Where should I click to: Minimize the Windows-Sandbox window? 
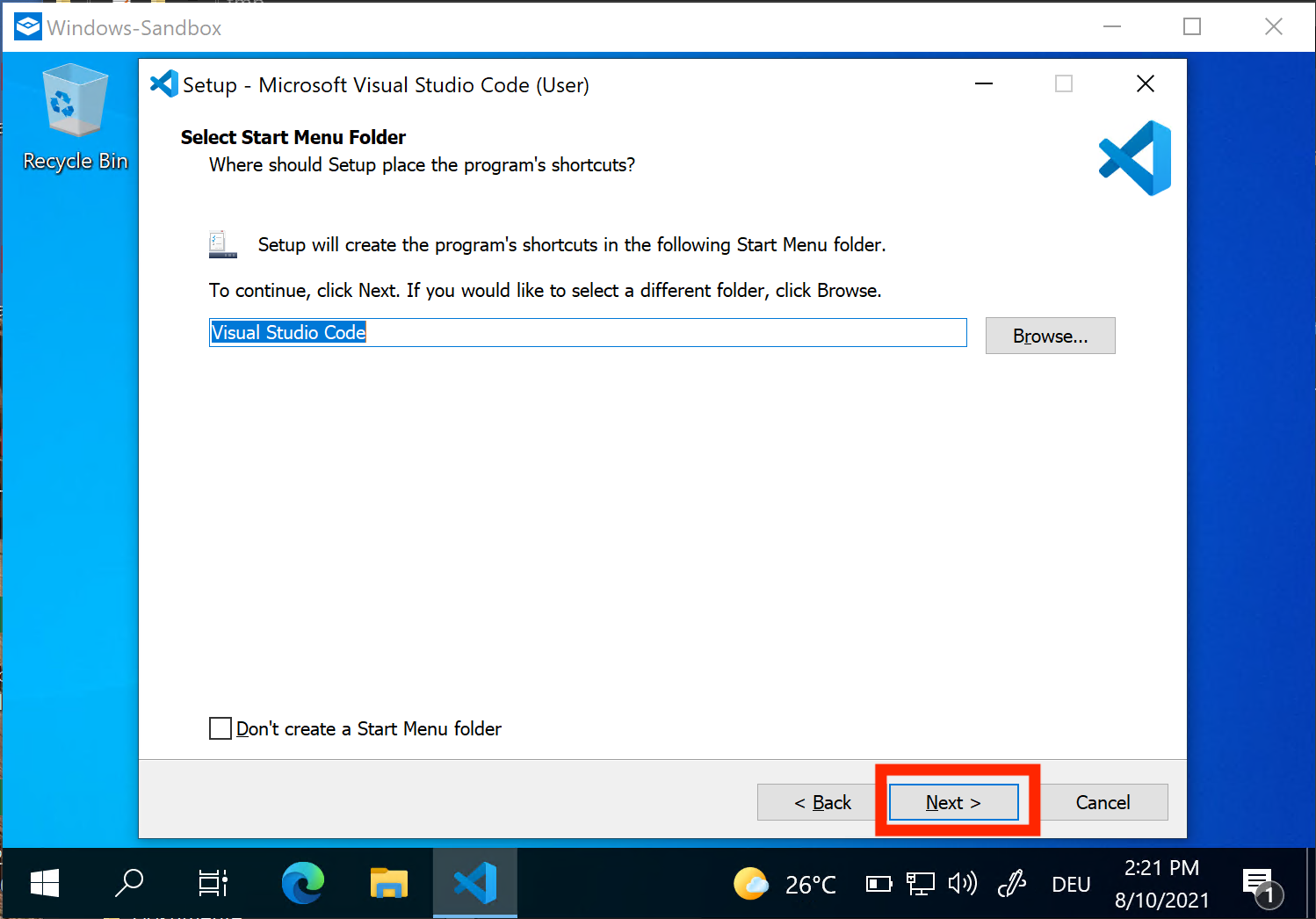pos(1112,27)
